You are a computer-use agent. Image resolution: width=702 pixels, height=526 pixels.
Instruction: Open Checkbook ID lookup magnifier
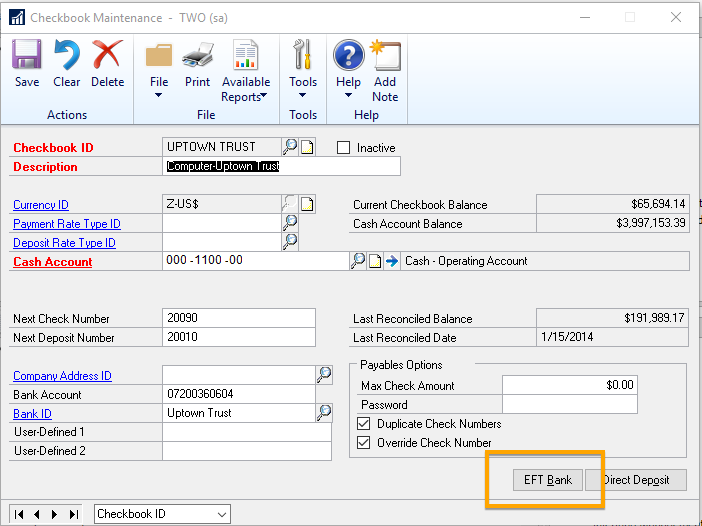290,146
